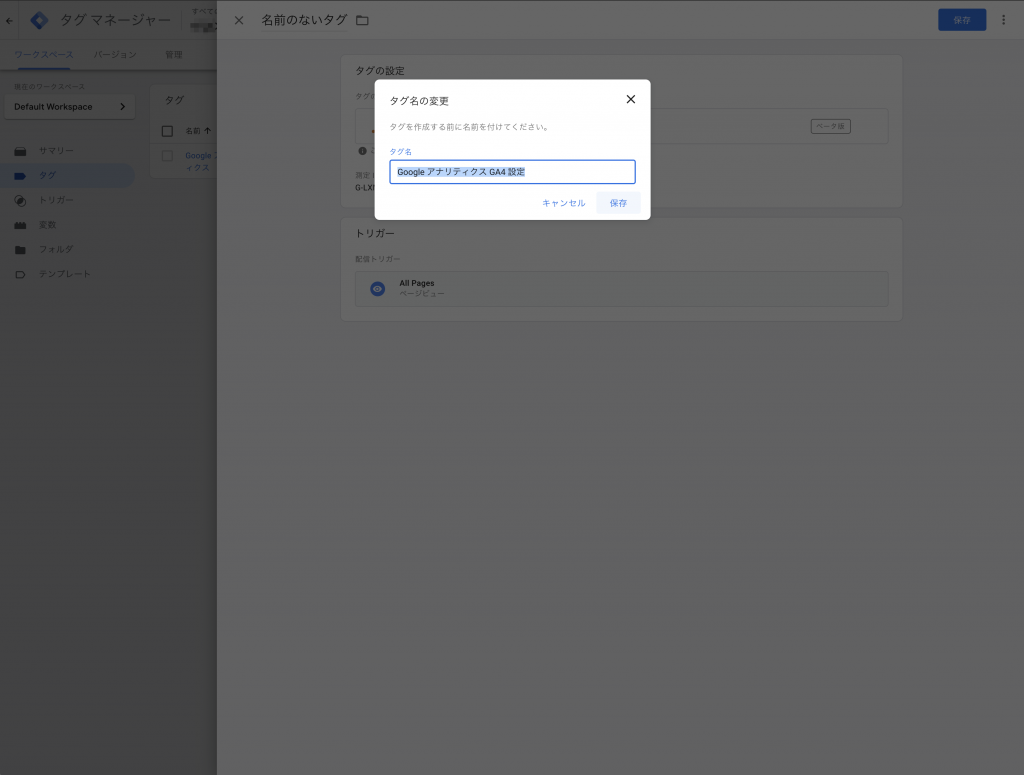Open the Summary sidebar item
Image resolution: width=1024 pixels, height=775 pixels.
coord(56,151)
